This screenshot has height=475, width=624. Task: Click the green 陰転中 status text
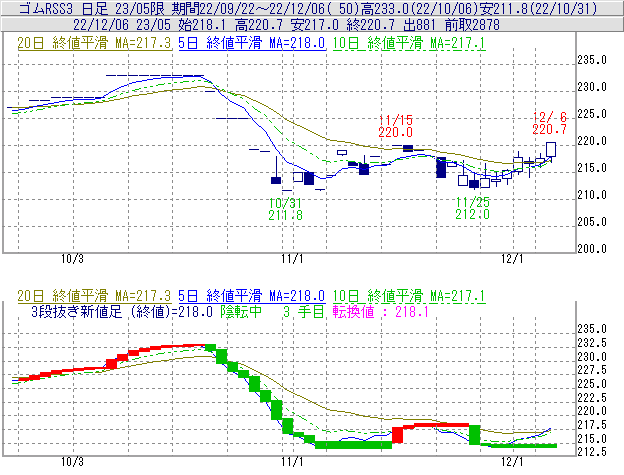point(241,311)
